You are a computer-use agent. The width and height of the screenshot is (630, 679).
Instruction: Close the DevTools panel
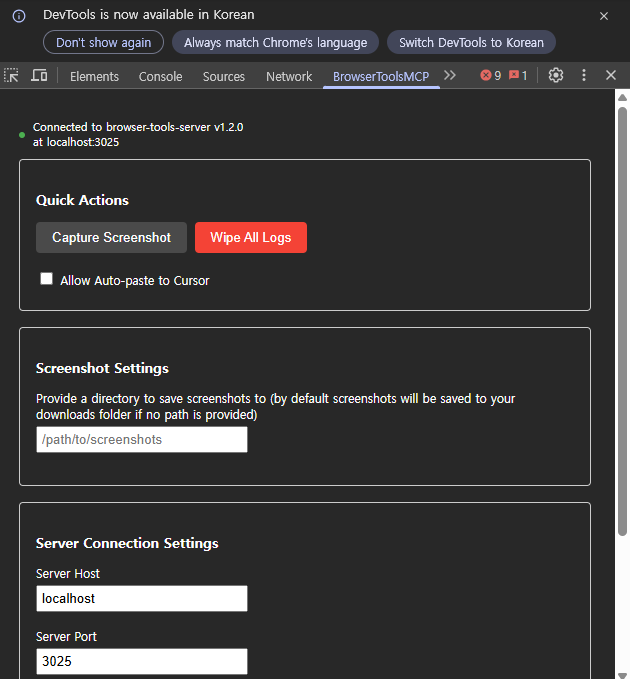click(x=611, y=75)
